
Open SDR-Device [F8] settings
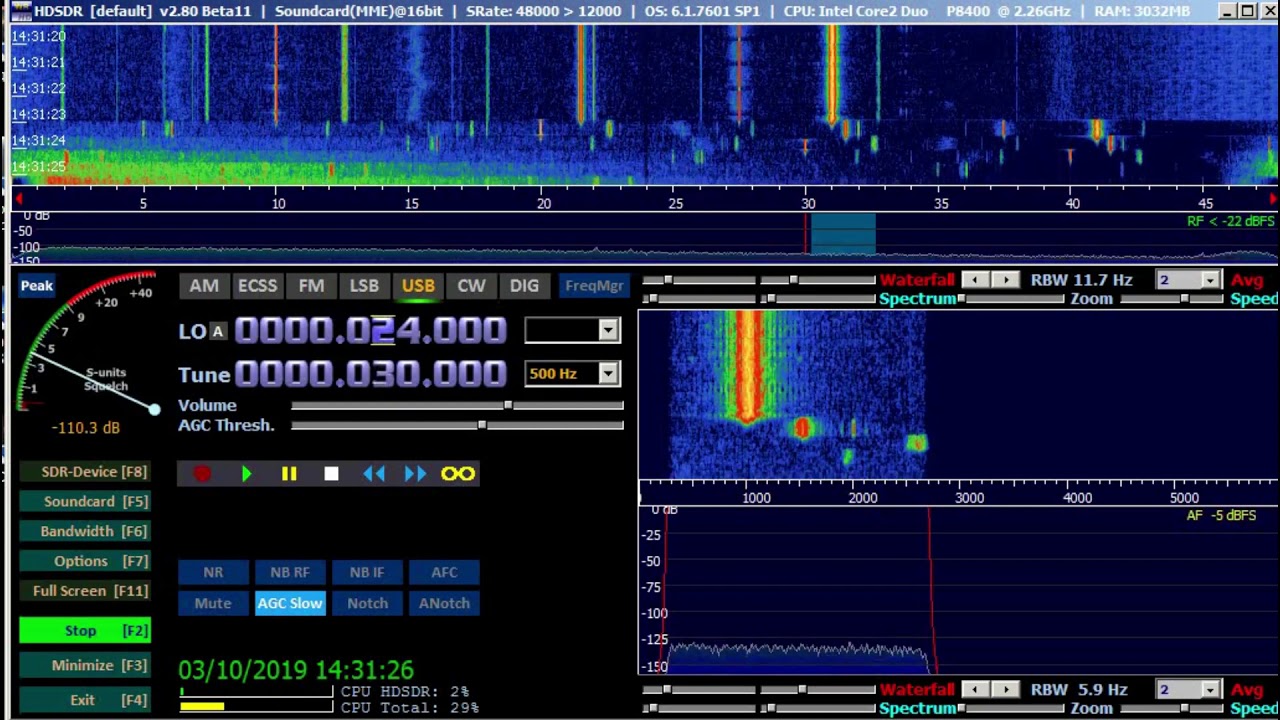(x=85, y=471)
